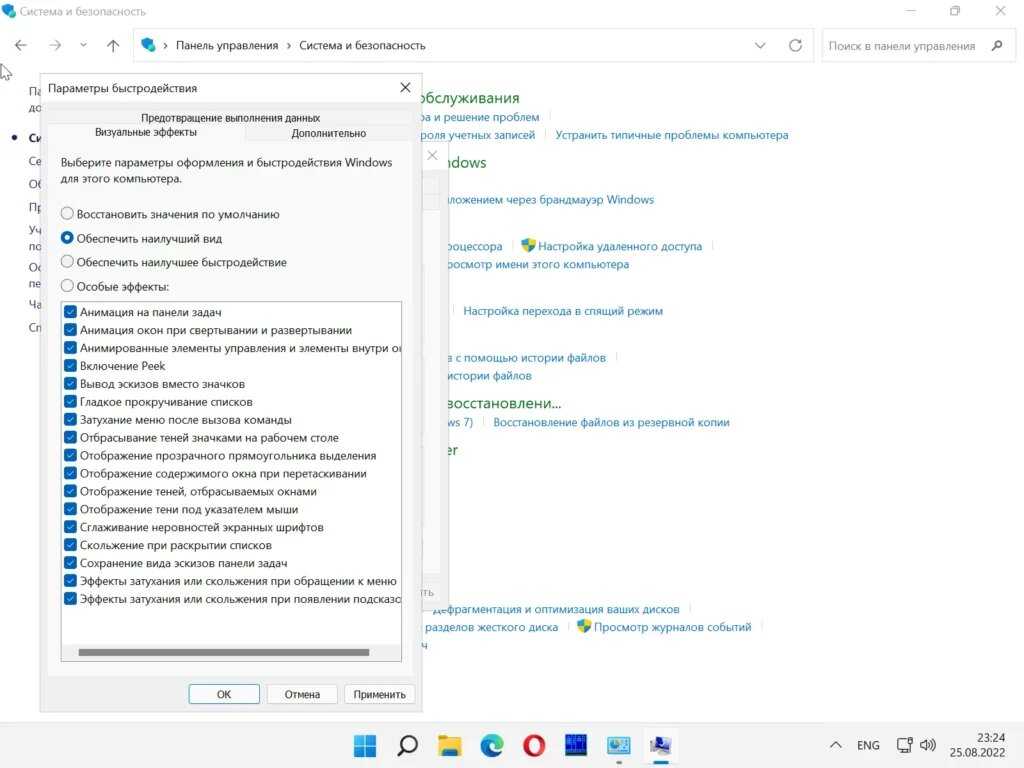Switch to the 'Дополнительно' tab
Image resolution: width=1024 pixels, height=768 pixels.
click(329, 133)
